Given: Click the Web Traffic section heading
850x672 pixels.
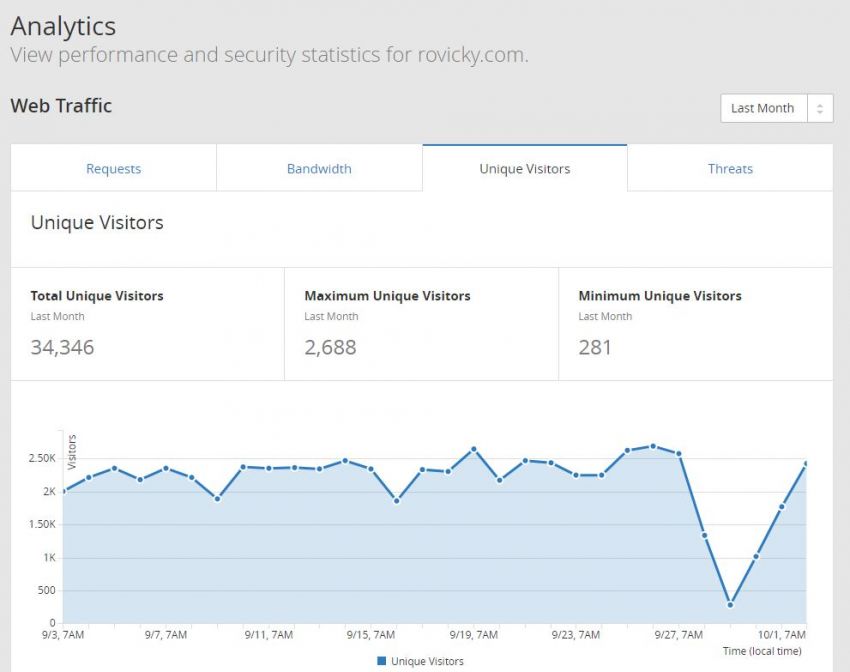Looking at the screenshot, I should point(61,105).
